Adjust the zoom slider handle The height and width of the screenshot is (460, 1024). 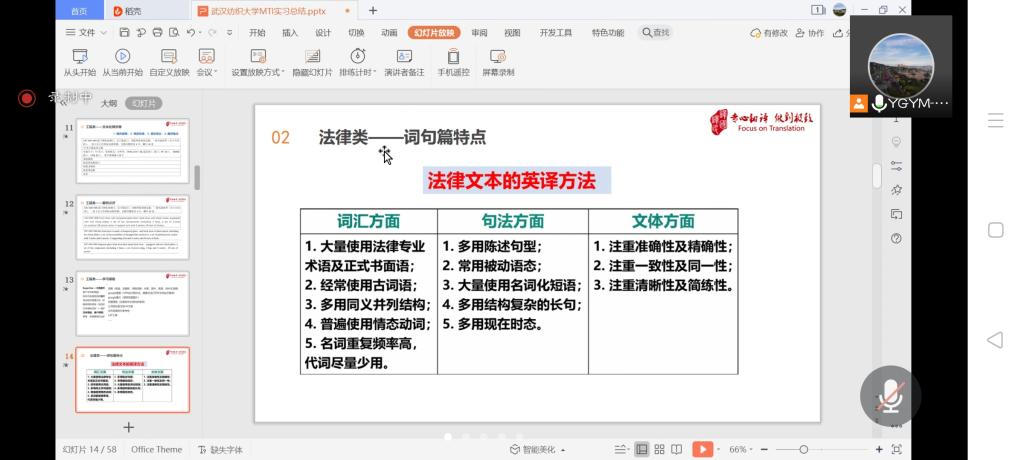pos(804,450)
